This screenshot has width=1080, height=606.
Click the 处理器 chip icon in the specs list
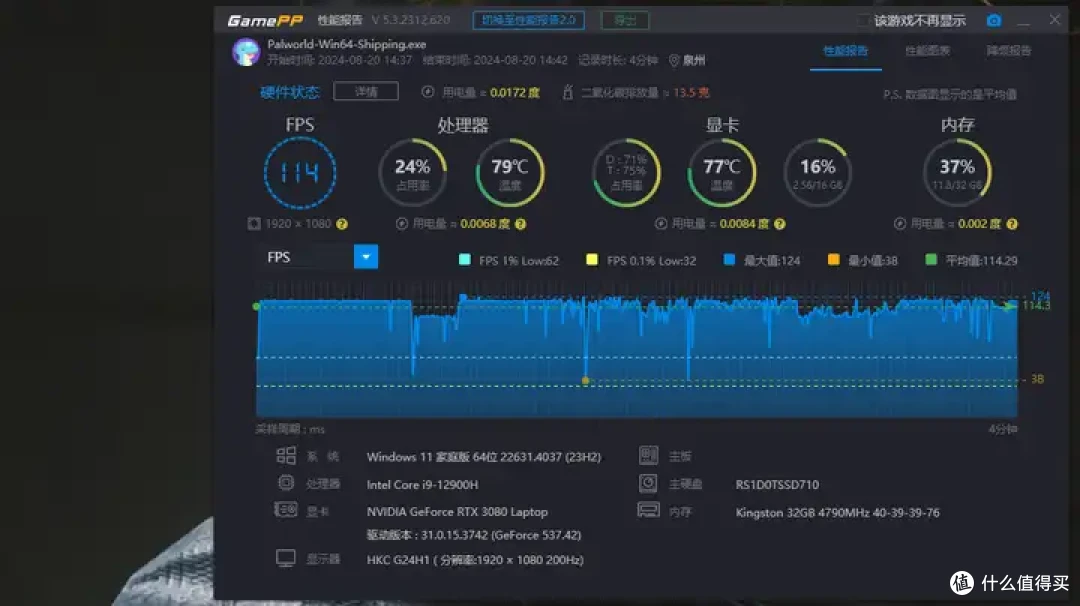click(286, 483)
